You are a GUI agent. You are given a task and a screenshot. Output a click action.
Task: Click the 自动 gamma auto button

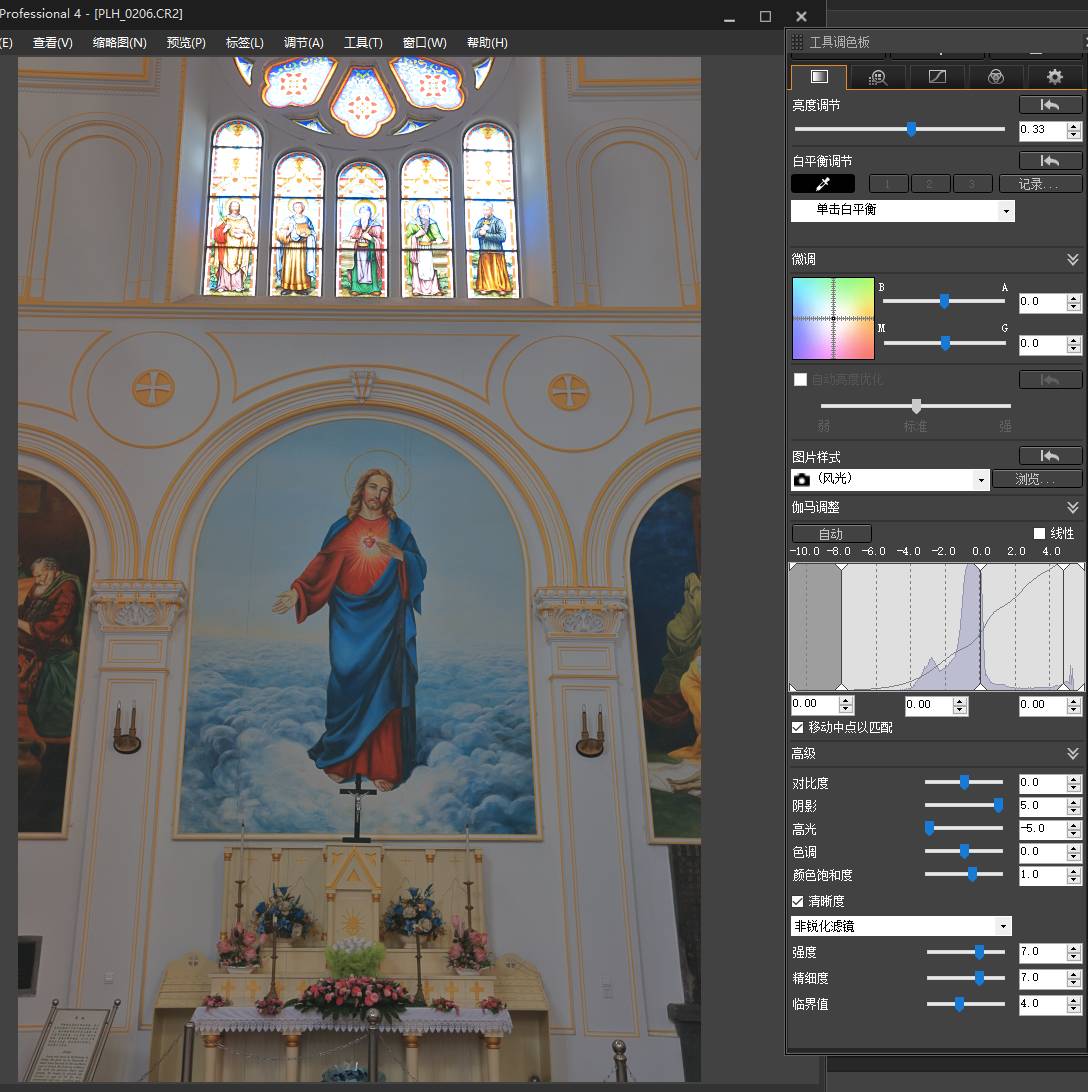(831, 533)
